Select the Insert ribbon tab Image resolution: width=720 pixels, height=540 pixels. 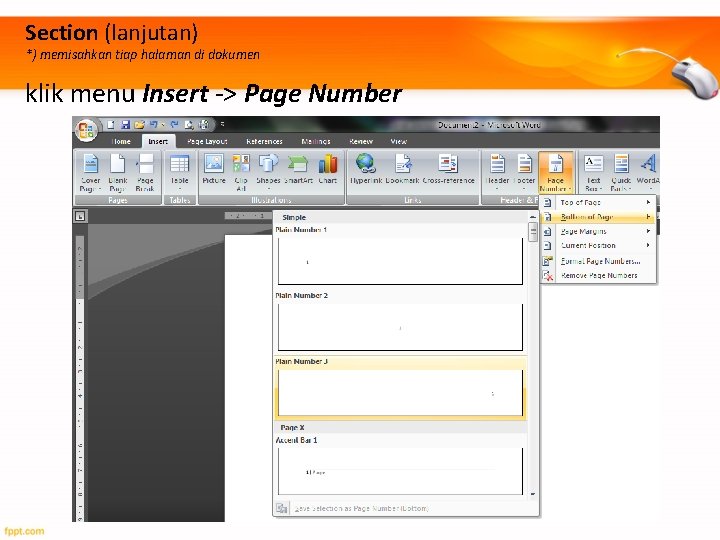click(158, 141)
